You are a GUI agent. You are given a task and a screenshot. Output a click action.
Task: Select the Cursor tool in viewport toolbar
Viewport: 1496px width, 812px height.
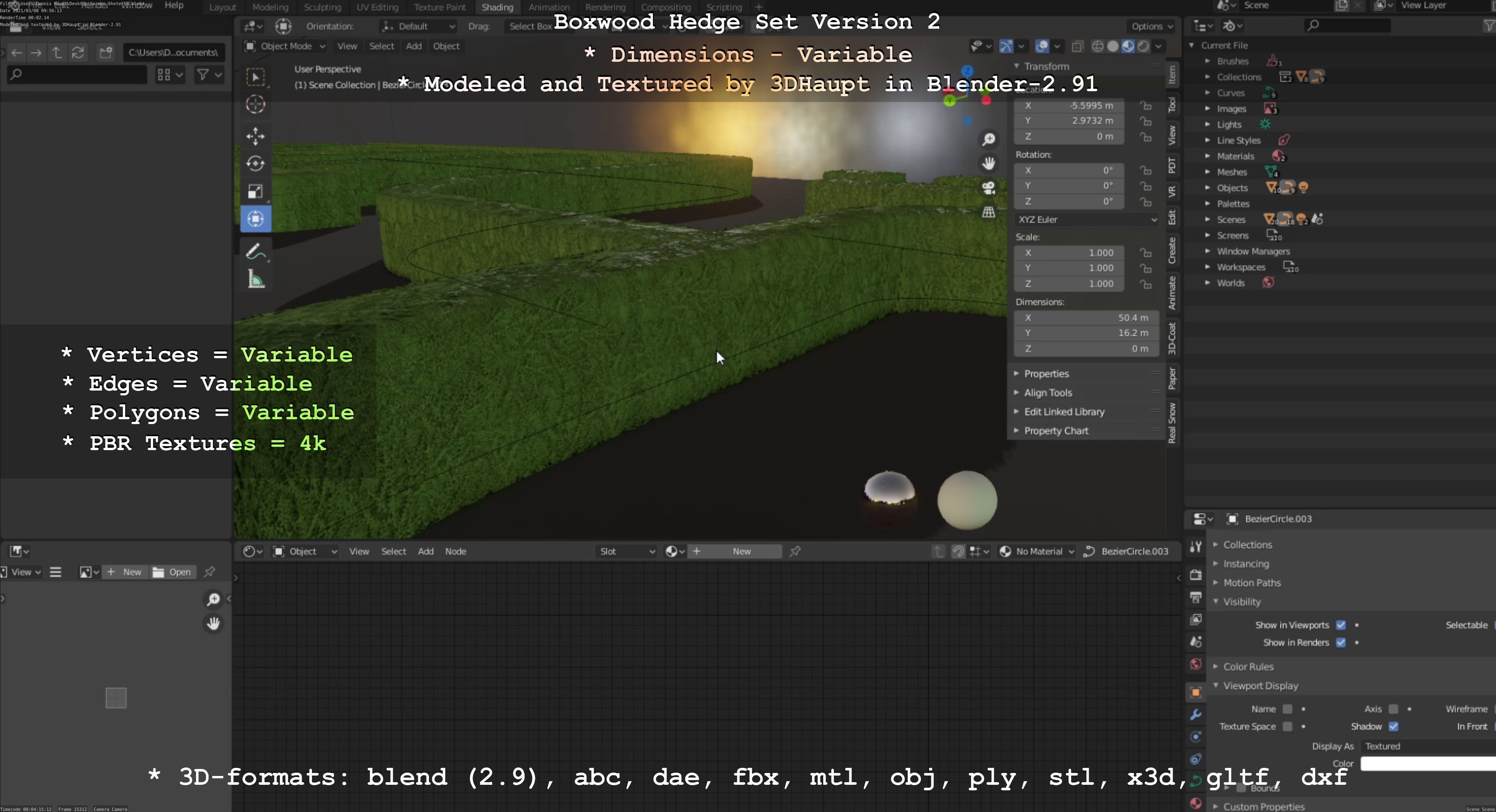256,104
